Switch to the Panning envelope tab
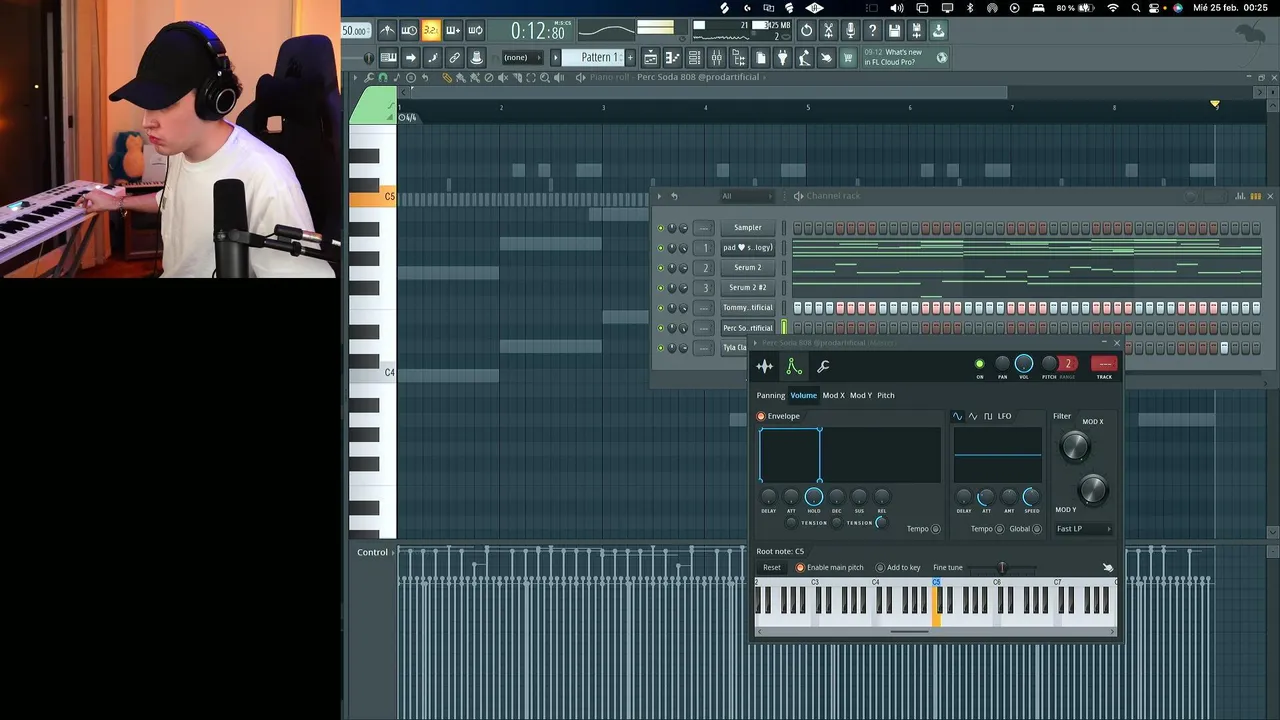Image resolution: width=1280 pixels, height=720 pixels. [x=771, y=395]
